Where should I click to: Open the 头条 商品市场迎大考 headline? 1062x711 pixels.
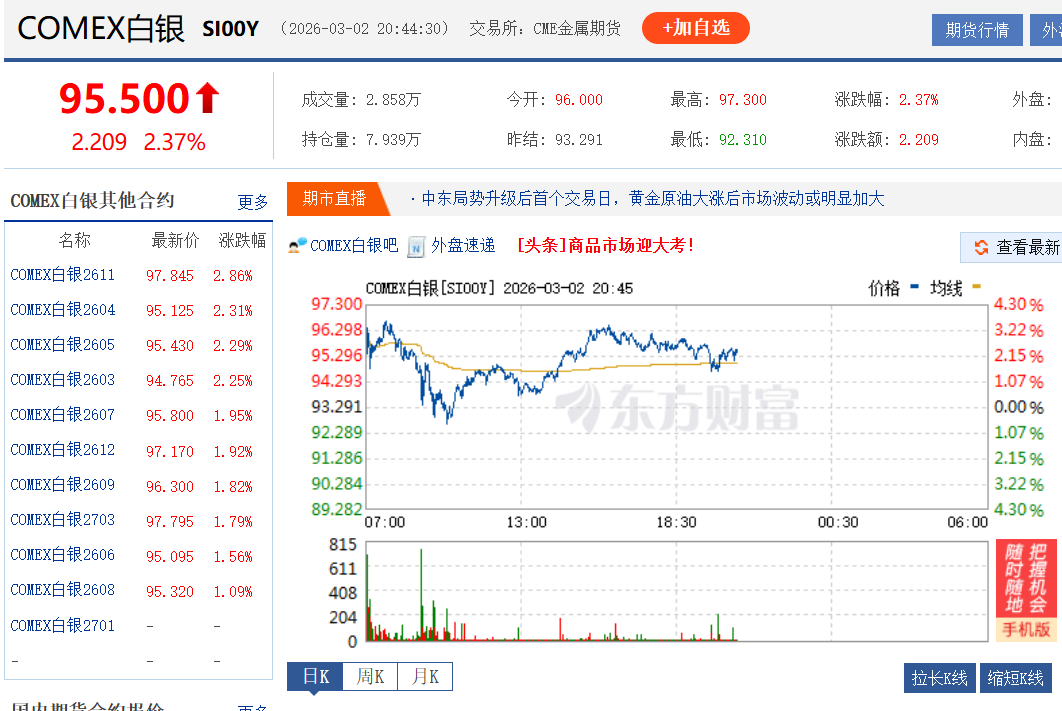click(x=605, y=245)
